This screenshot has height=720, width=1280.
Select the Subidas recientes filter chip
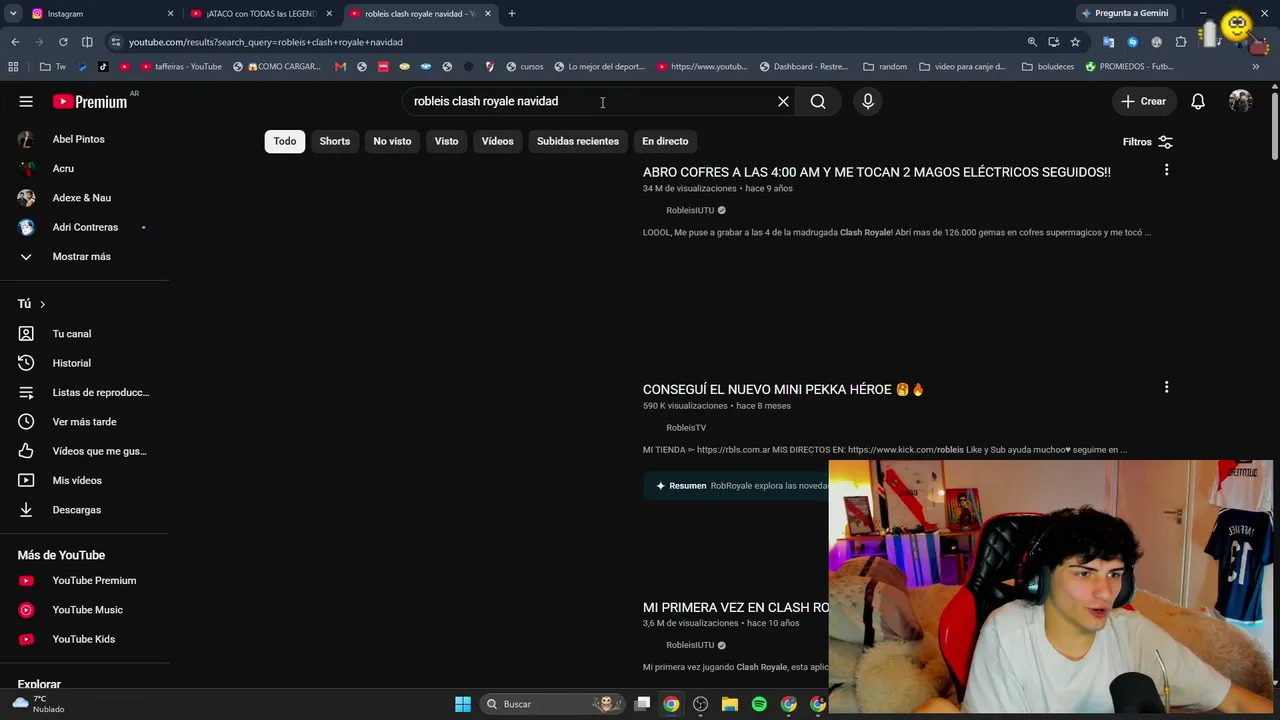click(x=578, y=141)
